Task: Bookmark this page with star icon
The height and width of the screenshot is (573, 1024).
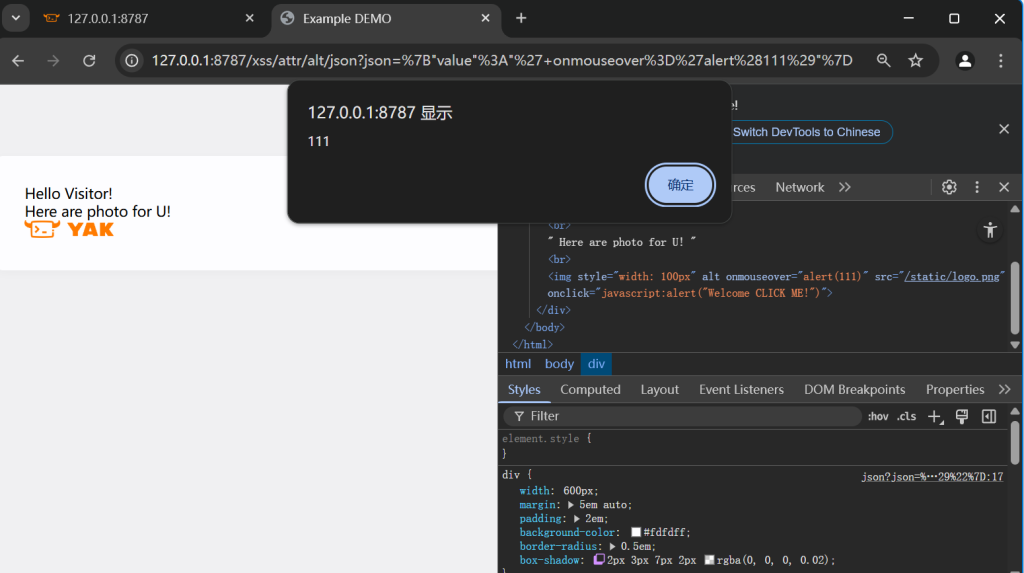Action: 915,61
